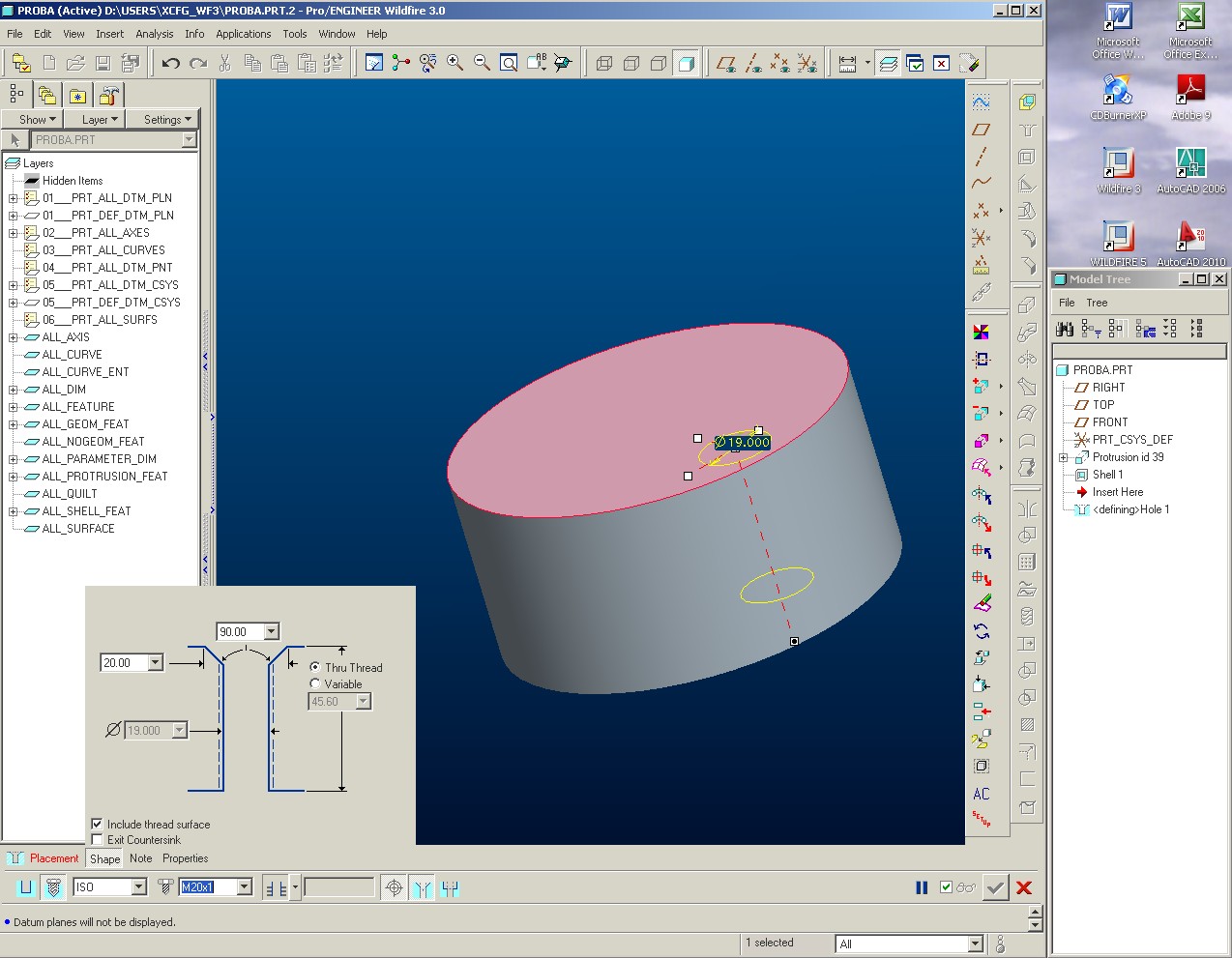Open the Insert menu

pyautogui.click(x=109, y=34)
